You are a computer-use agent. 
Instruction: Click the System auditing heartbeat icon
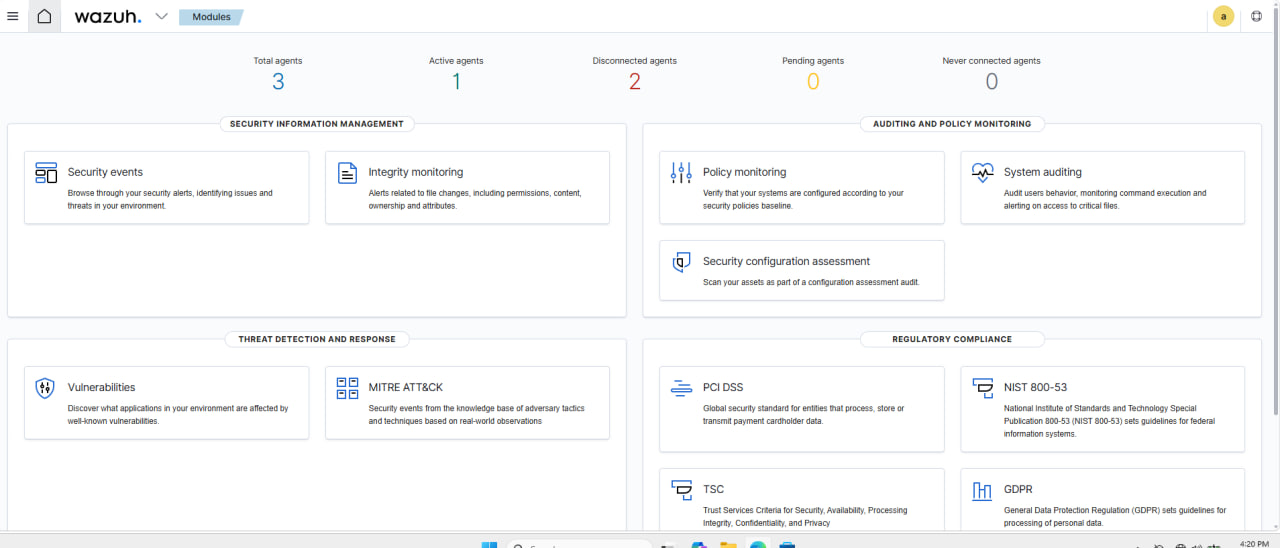[x=982, y=173]
